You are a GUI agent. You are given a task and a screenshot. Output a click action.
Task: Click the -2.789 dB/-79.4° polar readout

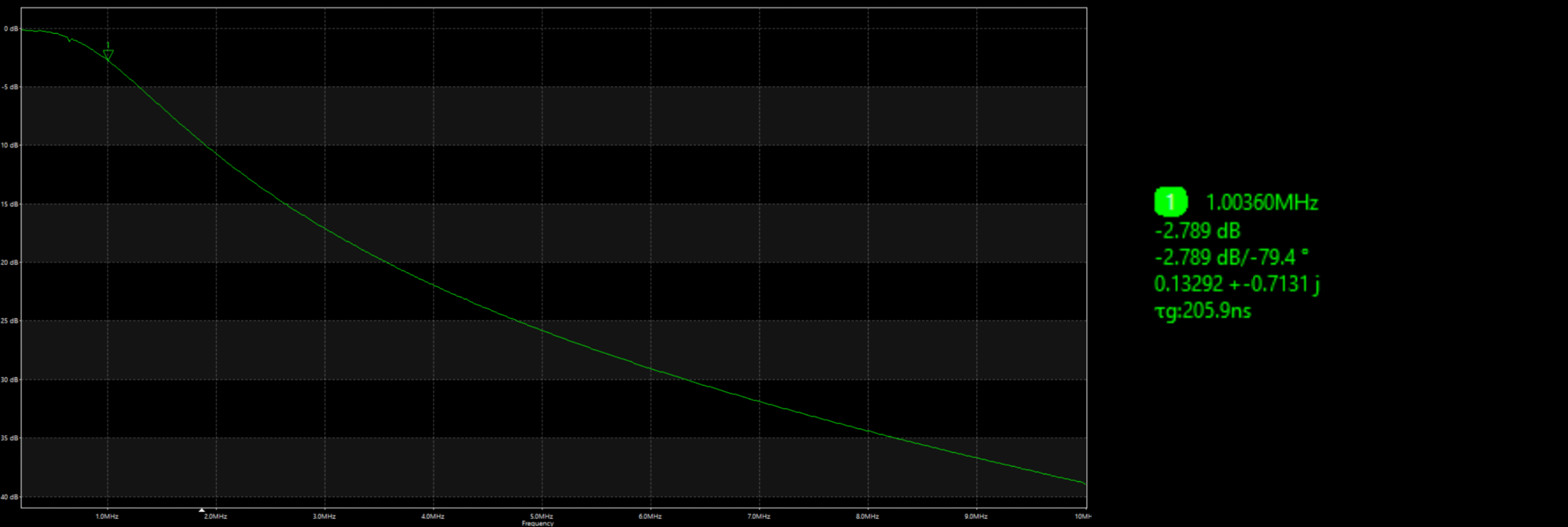click(1231, 257)
